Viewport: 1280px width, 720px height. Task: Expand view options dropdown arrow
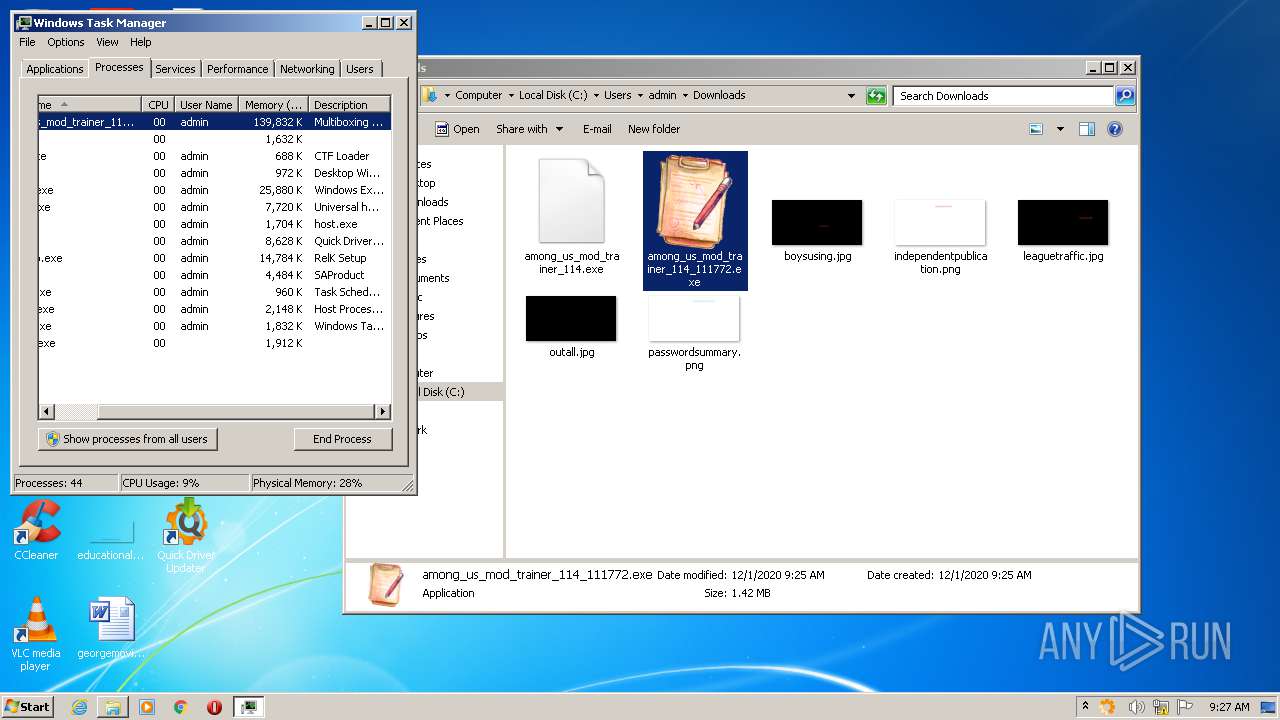(1060, 129)
